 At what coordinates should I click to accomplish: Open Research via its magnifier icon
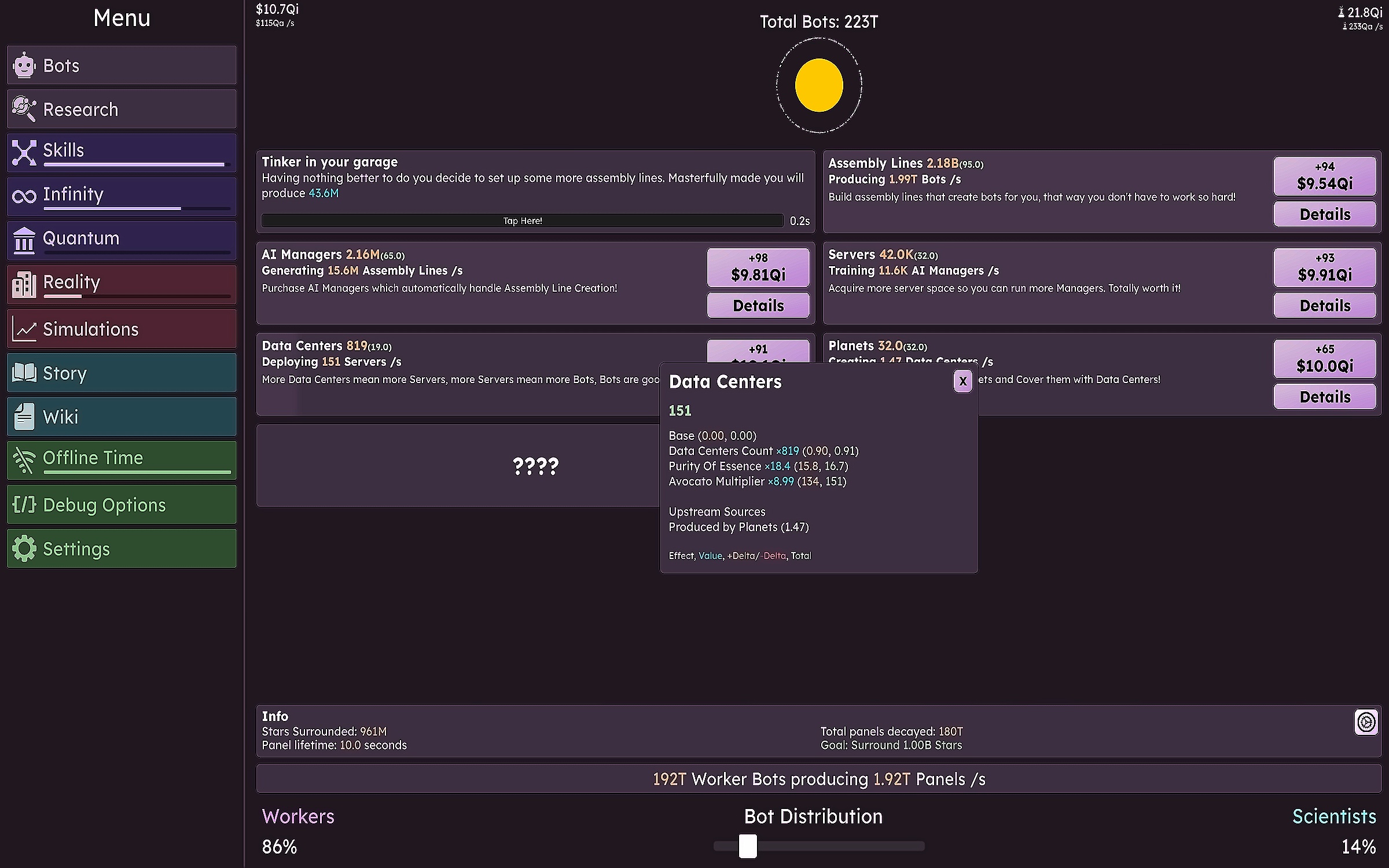tap(24, 109)
